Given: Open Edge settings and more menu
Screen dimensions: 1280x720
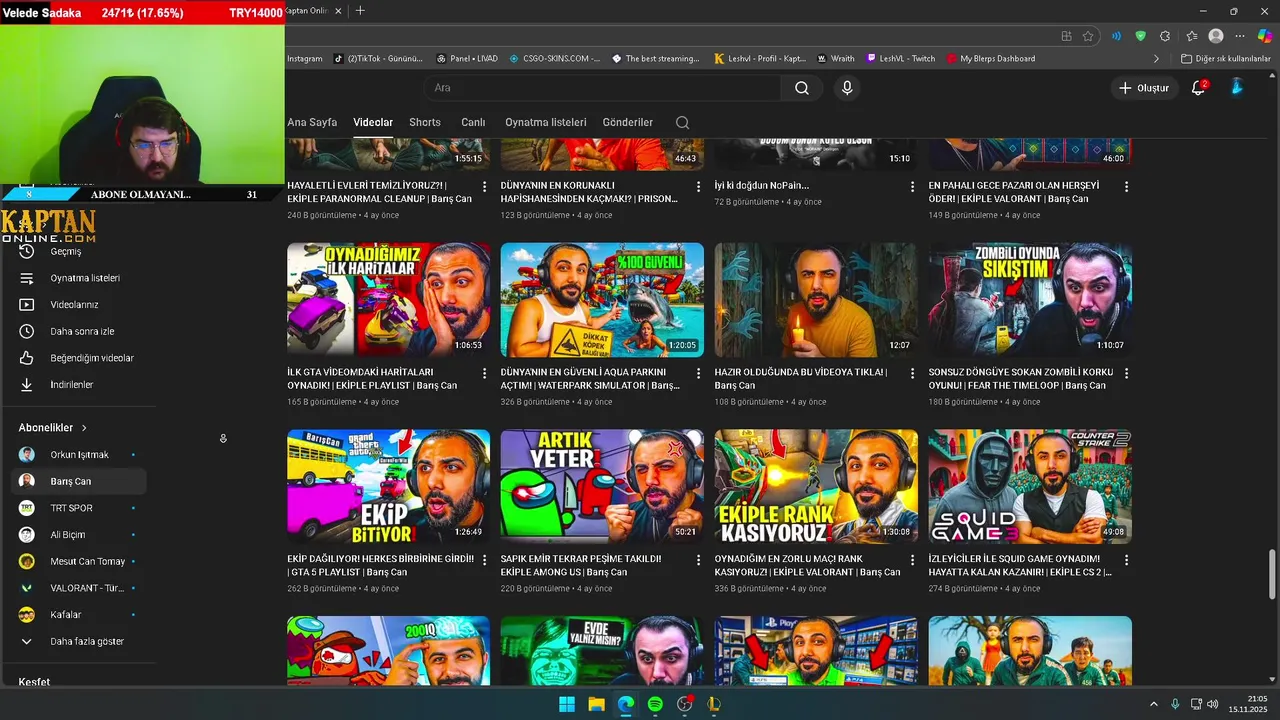Looking at the screenshot, I should 1240,36.
